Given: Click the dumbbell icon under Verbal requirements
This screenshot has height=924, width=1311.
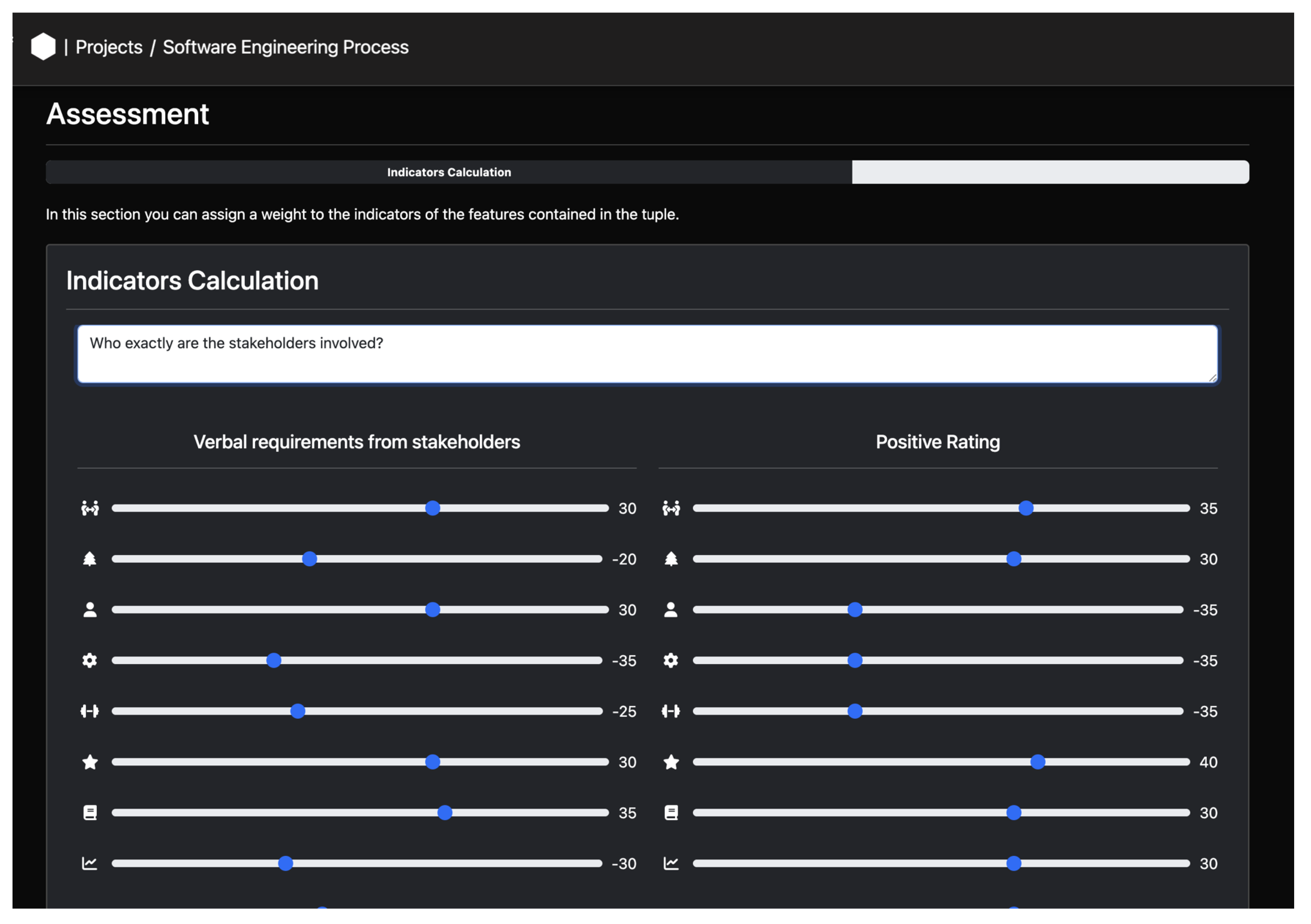Looking at the screenshot, I should click(x=90, y=711).
